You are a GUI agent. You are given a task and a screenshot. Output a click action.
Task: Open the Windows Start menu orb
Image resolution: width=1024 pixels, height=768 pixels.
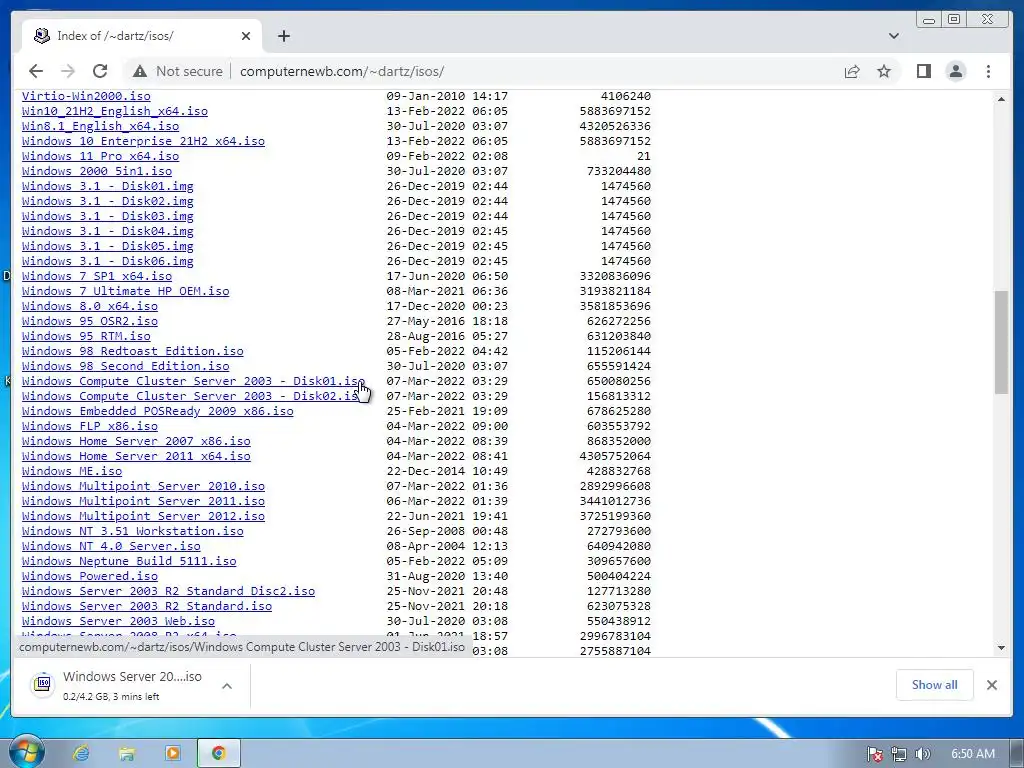click(25, 752)
